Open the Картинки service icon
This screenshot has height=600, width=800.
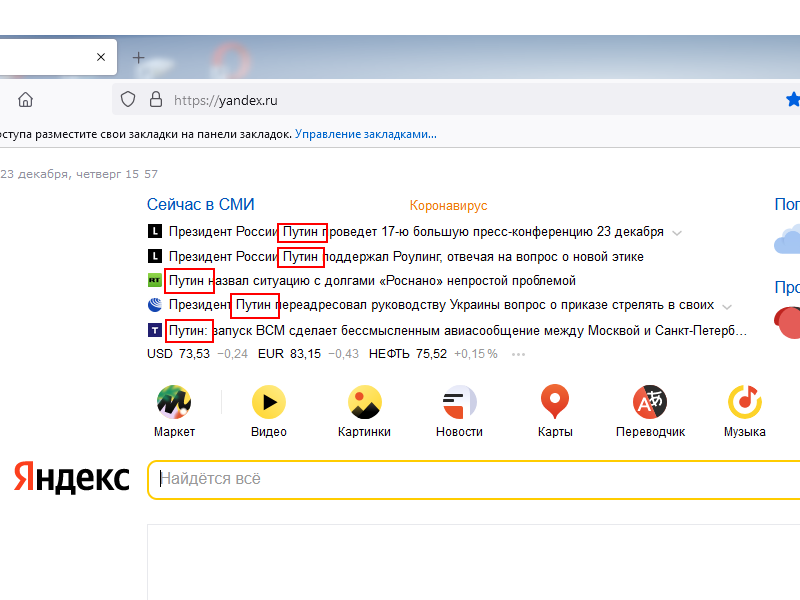click(364, 402)
